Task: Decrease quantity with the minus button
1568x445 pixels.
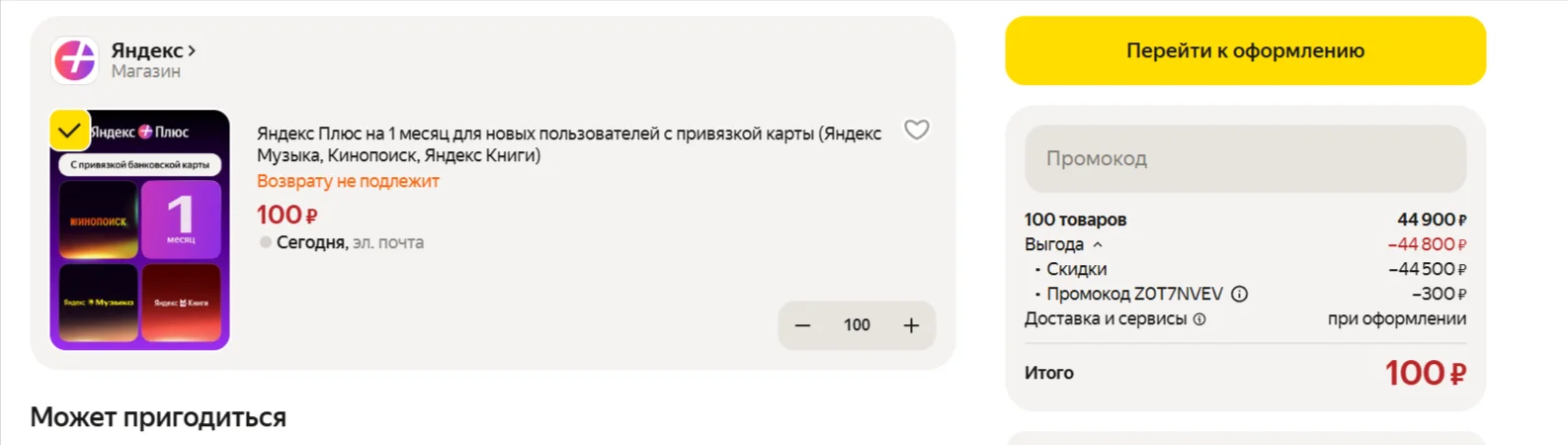Action: (x=803, y=325)
